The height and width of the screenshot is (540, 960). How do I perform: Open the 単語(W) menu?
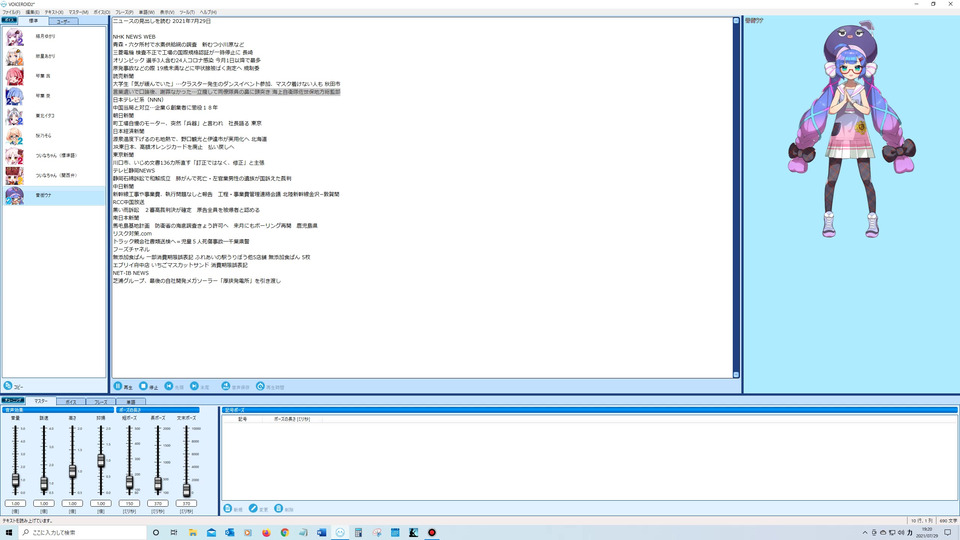click(147, 12)
